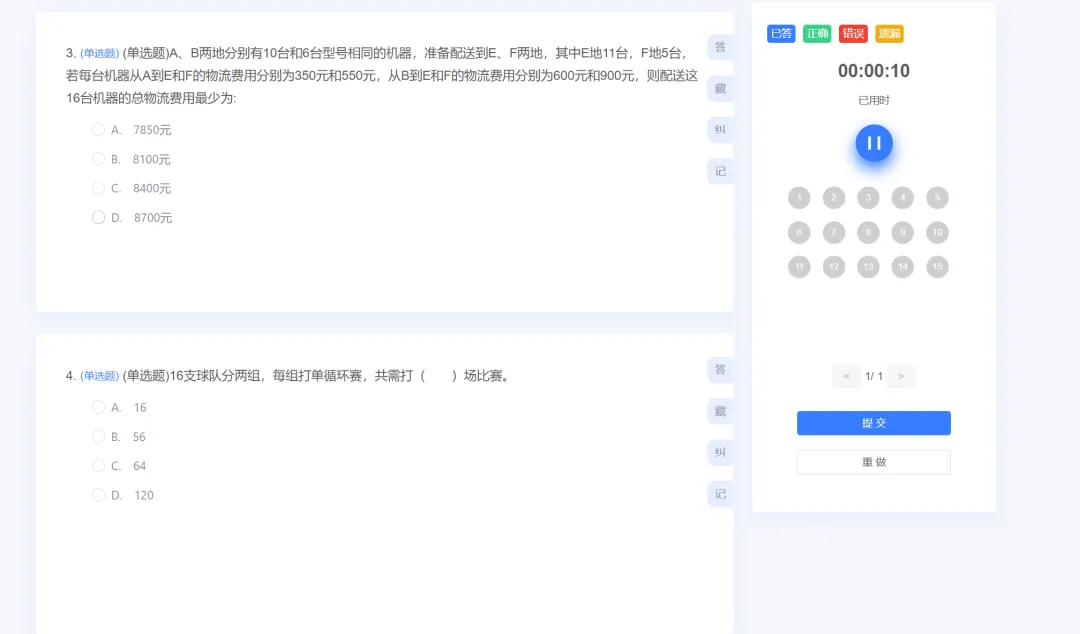Jump to question 13 circle
This screenshot has width=1080, height=634.
[868, 267]
